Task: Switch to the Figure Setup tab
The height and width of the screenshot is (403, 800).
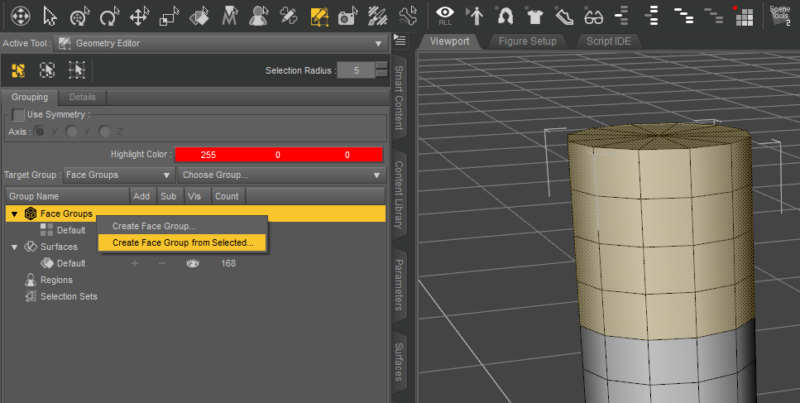Action: point(527,41)
